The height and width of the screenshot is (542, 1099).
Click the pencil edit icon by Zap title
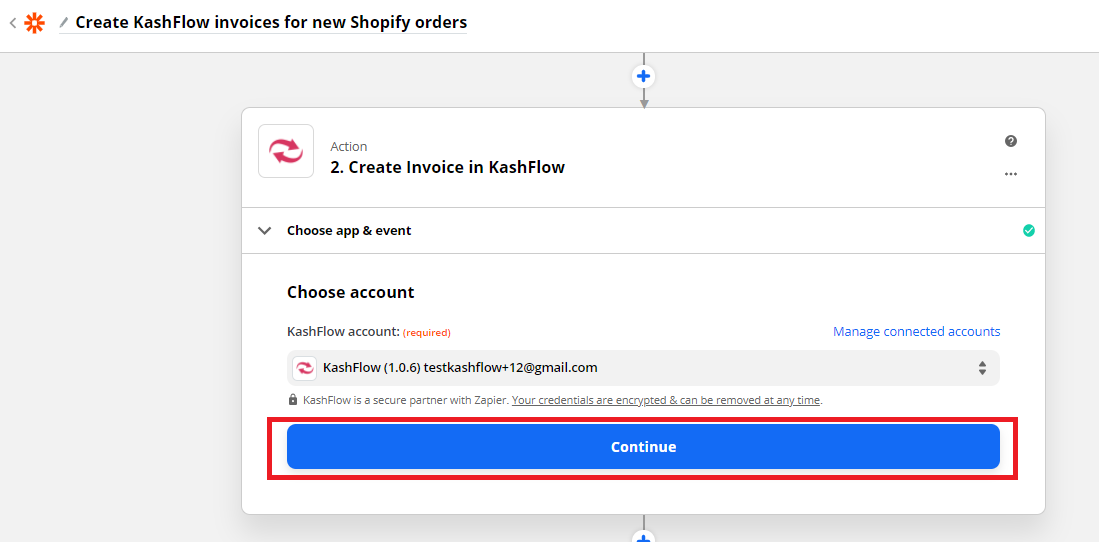(64, 22)
